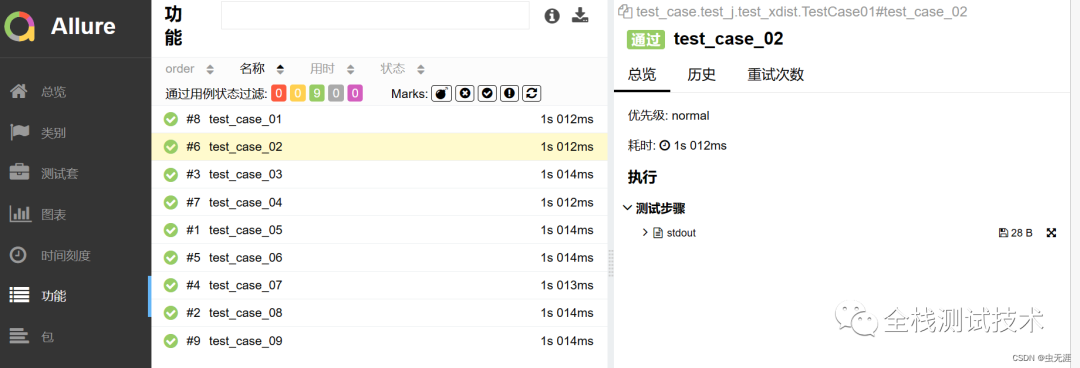The image size is (1080, 368).
Task: Toggle the gray skipped status filter
Action: coord(335,93)
